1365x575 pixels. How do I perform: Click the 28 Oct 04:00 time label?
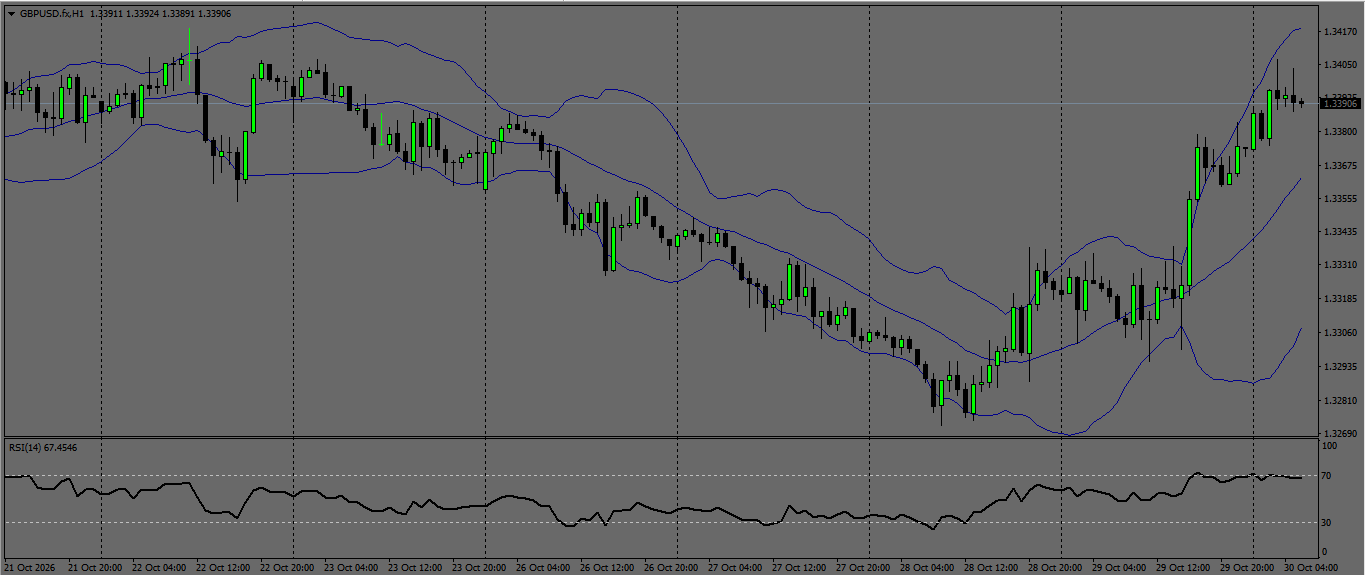926,567
